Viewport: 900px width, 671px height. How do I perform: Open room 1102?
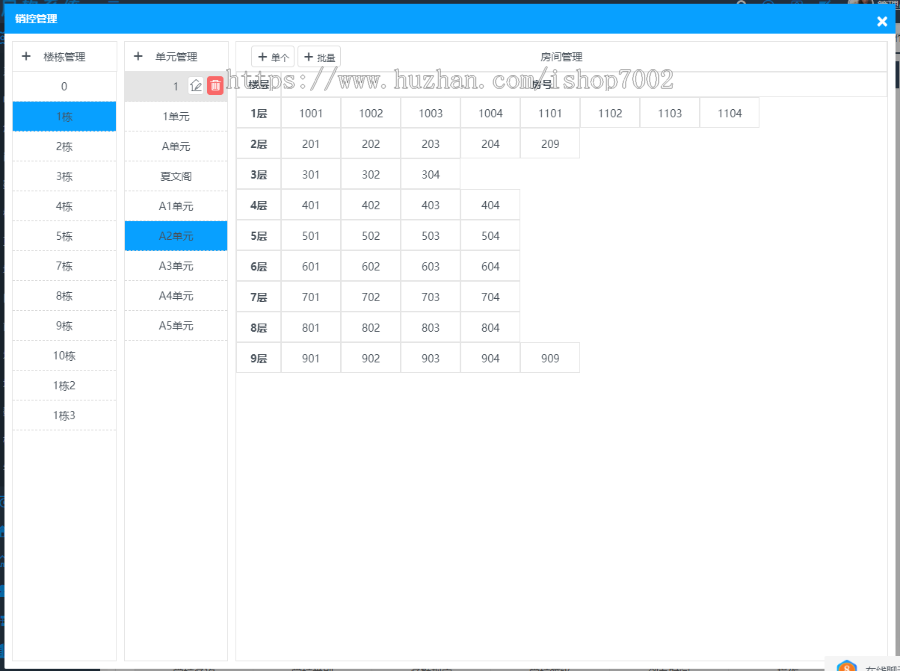tap(610, 113)
